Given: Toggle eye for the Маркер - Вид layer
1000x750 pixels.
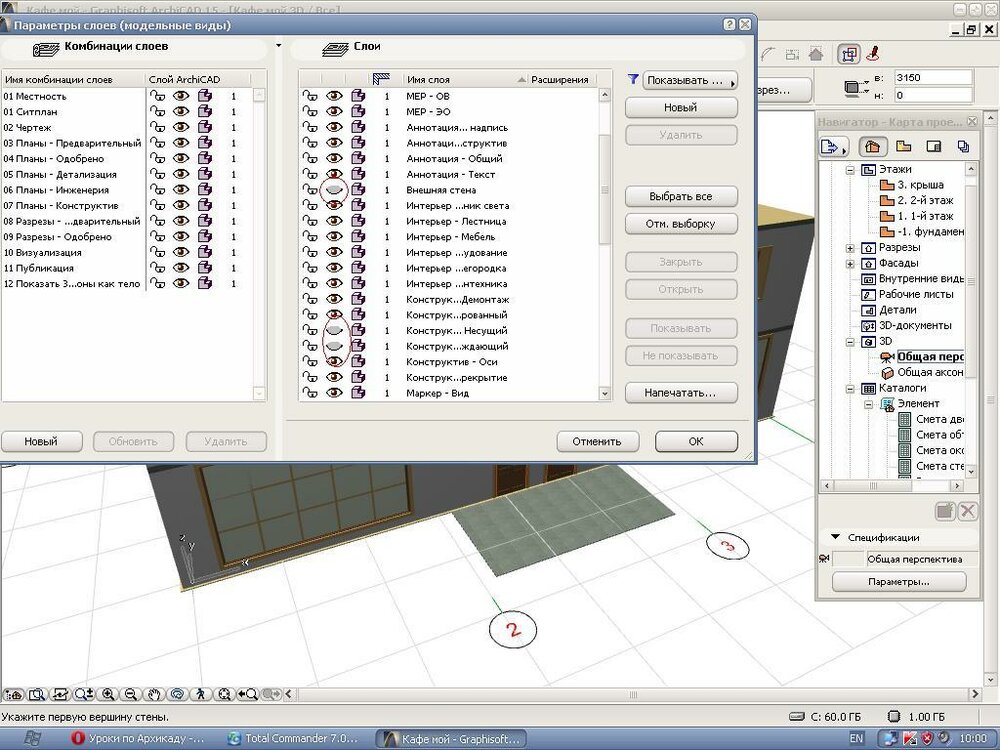Looking at the screenshot, I should [x=335, y=393].
